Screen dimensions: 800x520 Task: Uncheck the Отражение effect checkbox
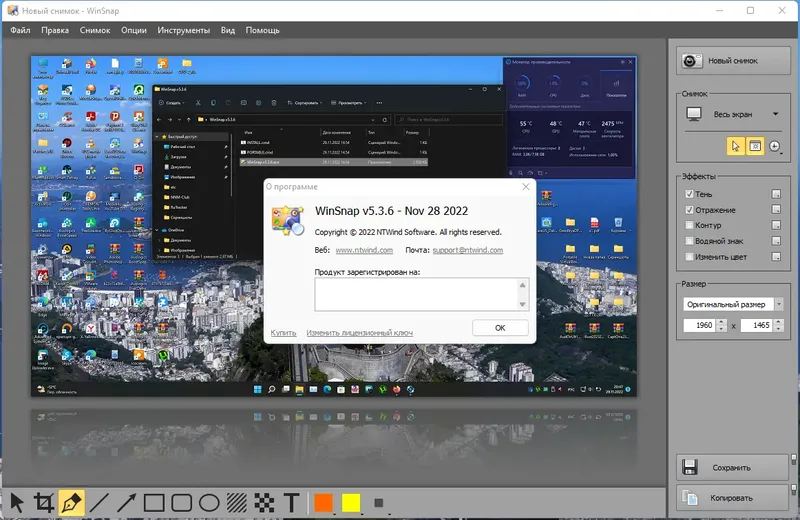[x=689, y=210]
